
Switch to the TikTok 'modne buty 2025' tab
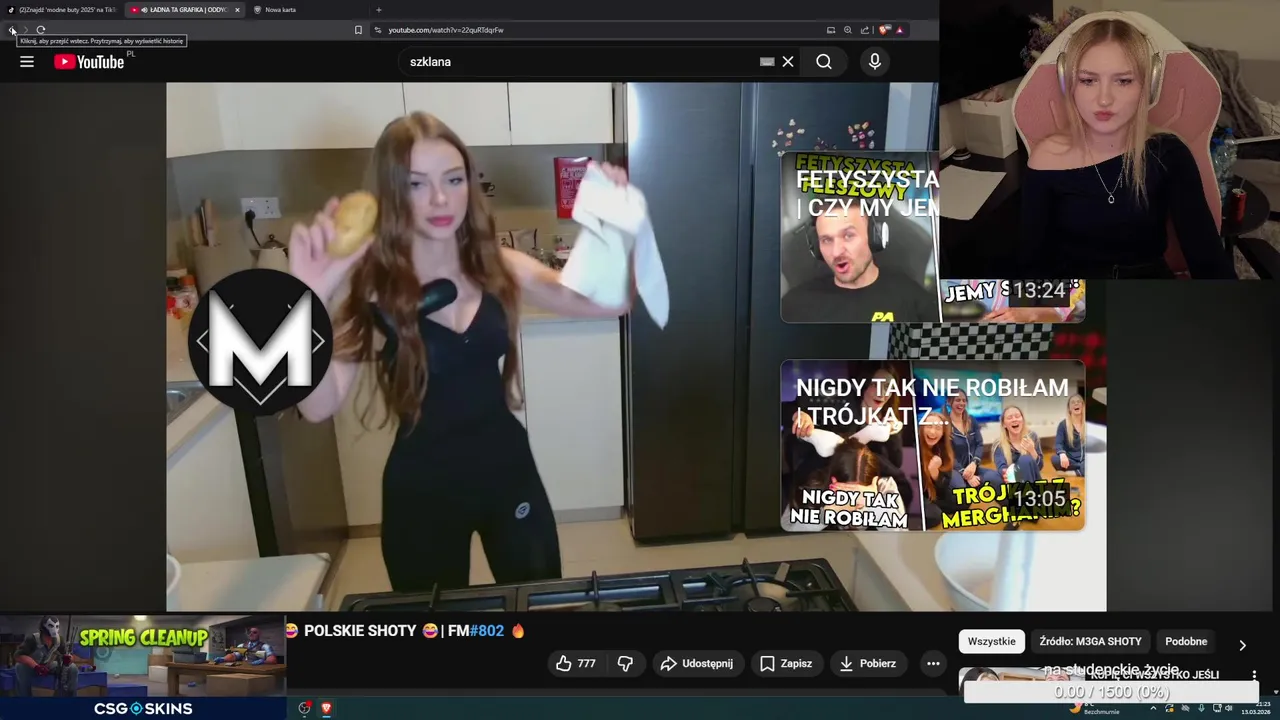point(62,10)
